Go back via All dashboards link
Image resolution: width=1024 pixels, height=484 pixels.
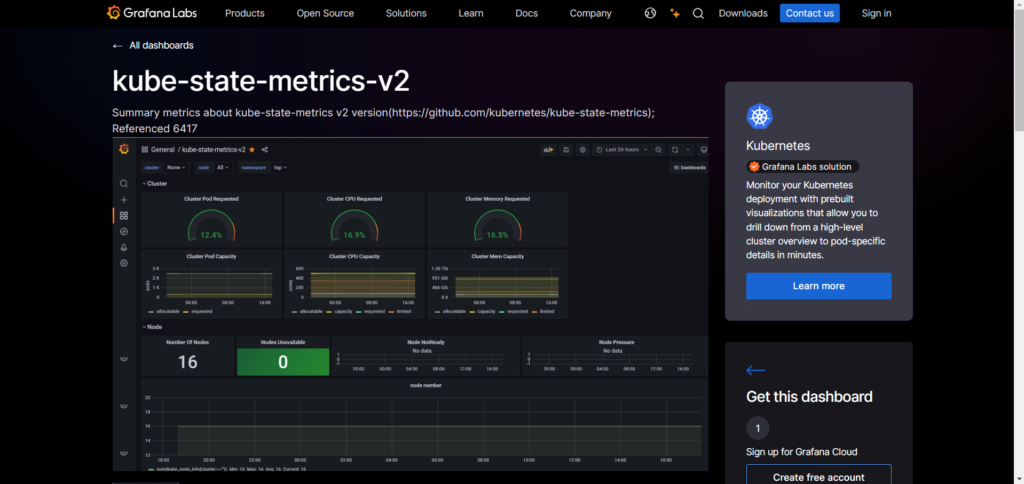[161, 46]
